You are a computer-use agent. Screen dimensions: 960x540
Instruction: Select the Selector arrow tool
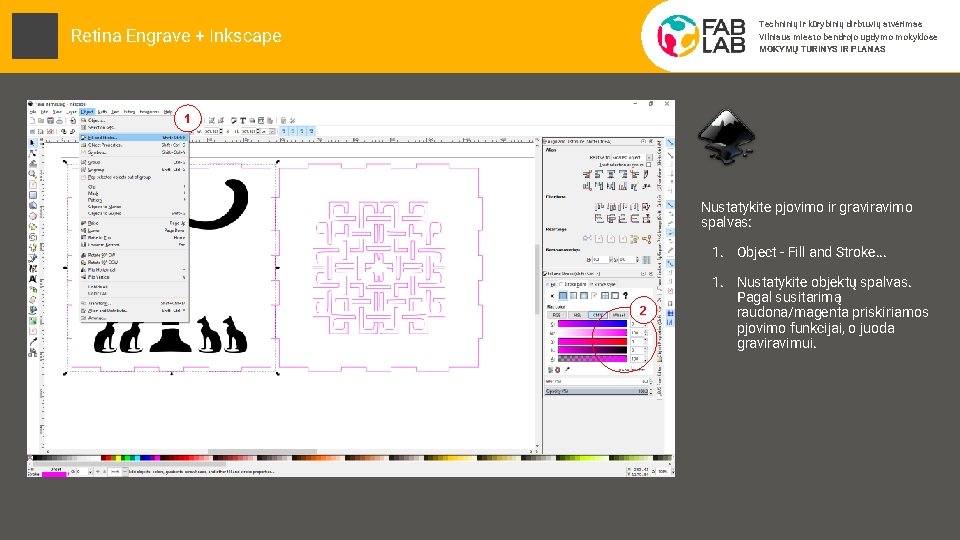coord(33,142)
